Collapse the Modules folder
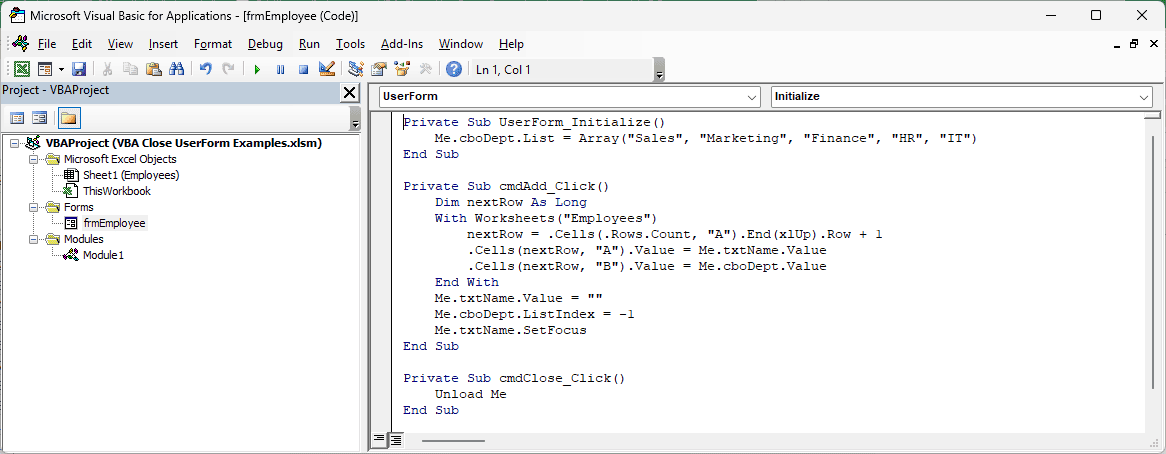The image size is (1166, 454). (33, 239)
